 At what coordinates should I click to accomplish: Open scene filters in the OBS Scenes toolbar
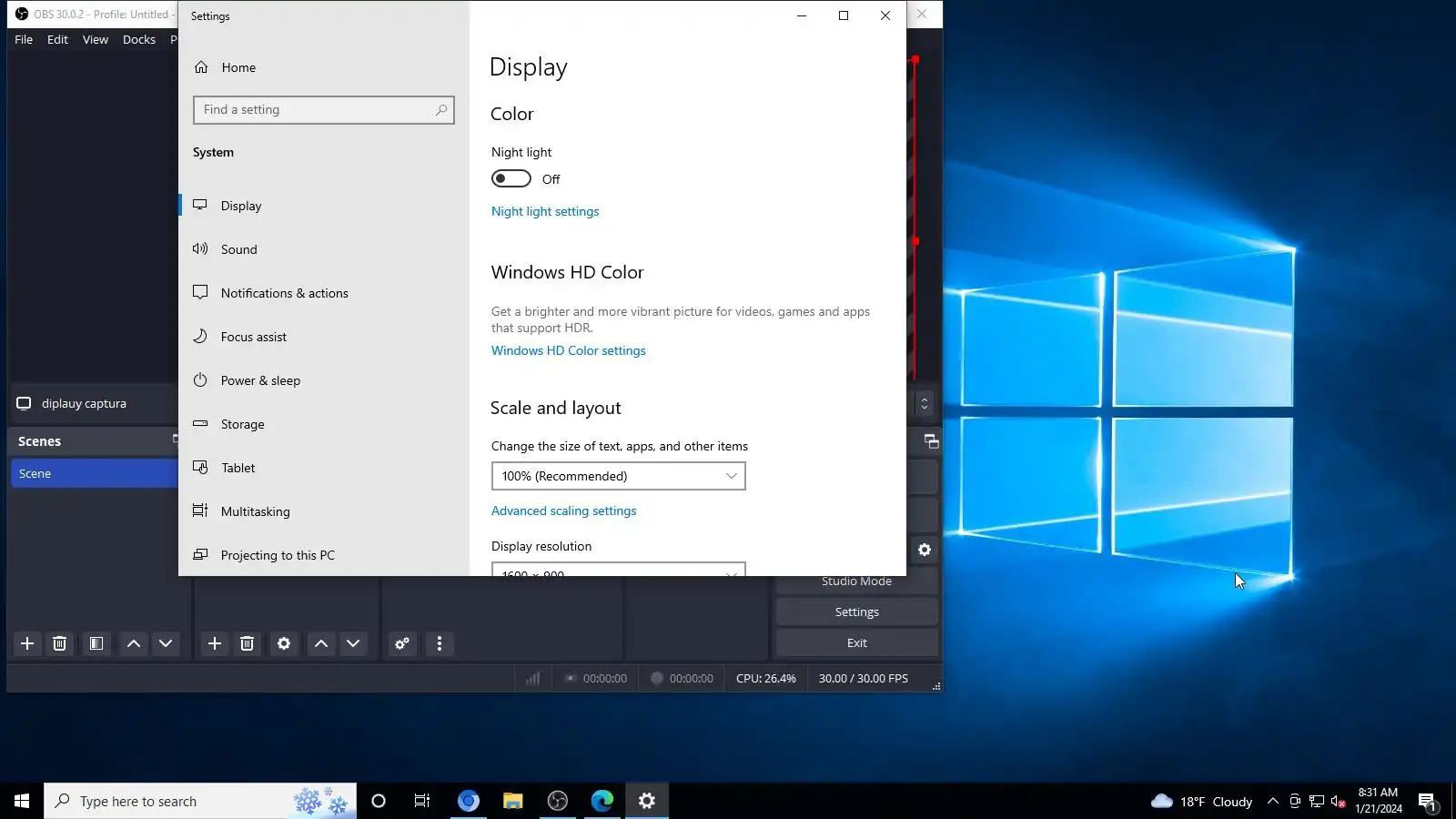96,643
